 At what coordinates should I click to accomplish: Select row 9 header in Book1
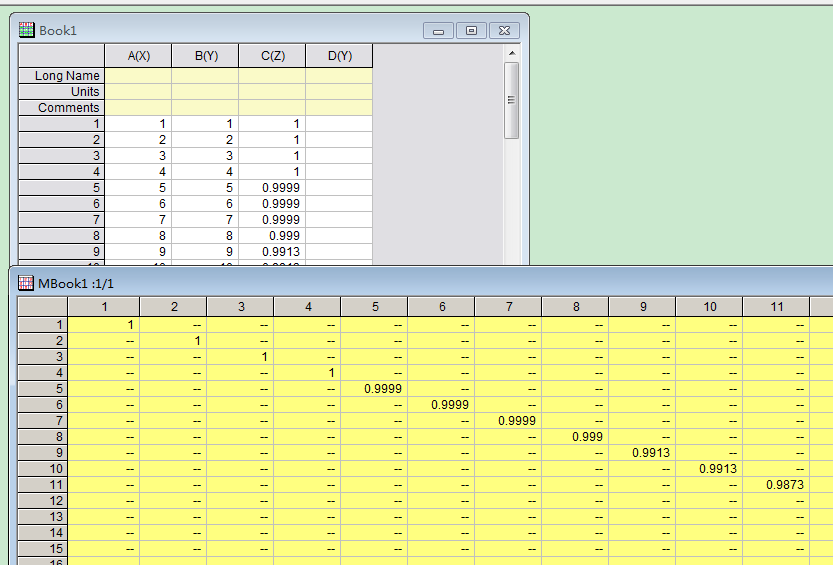pyautogui.click(x=62, y=251)
